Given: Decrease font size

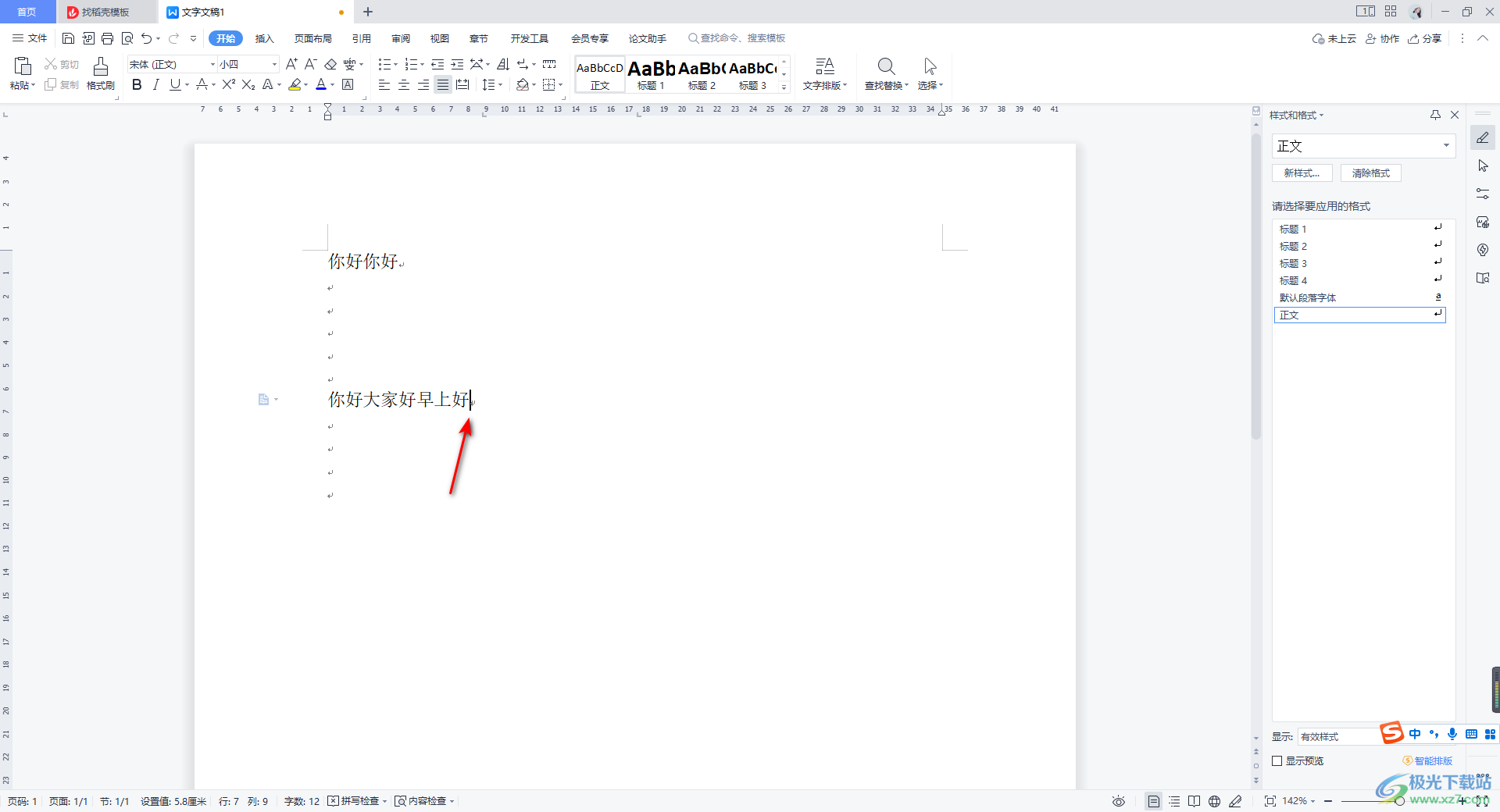Looking at the screenshot, I should coord(310,64).
